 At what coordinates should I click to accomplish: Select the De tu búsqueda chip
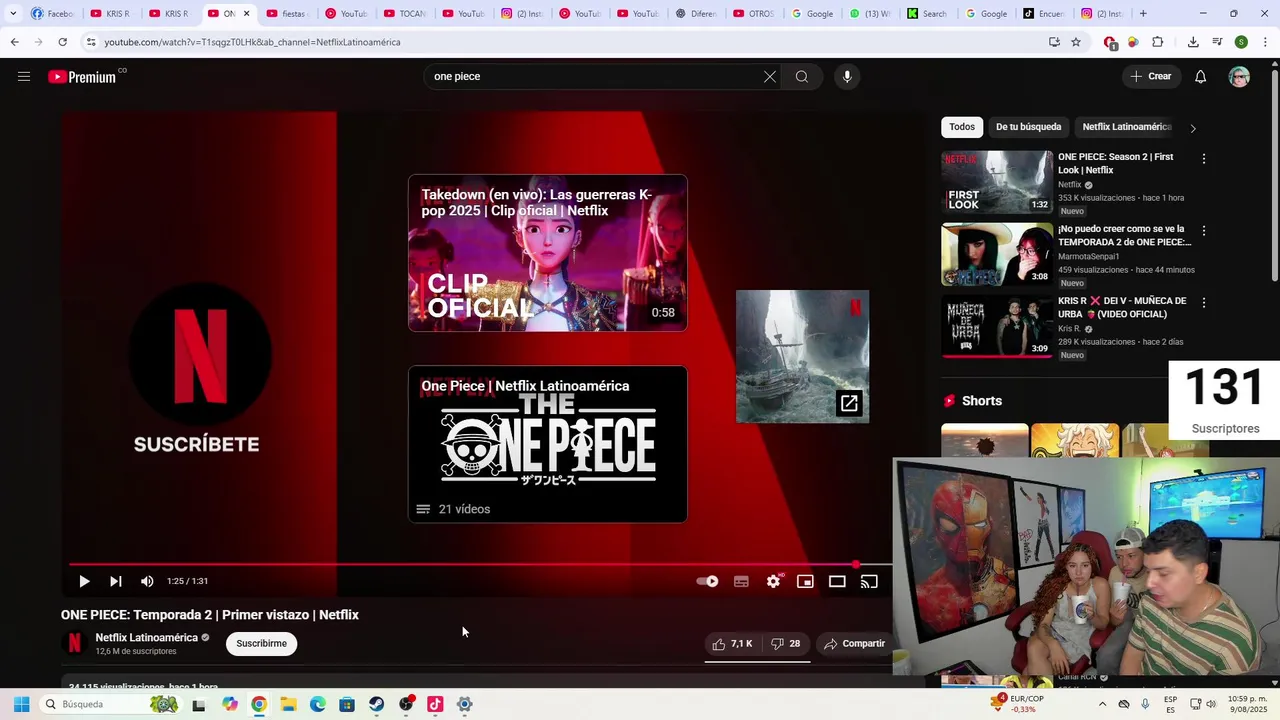(x=1028, y=127)
